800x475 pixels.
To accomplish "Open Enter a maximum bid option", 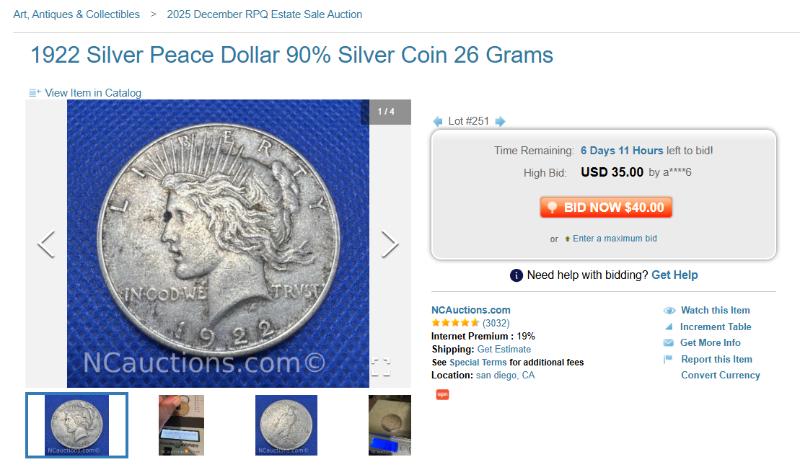I will [614, 238].
